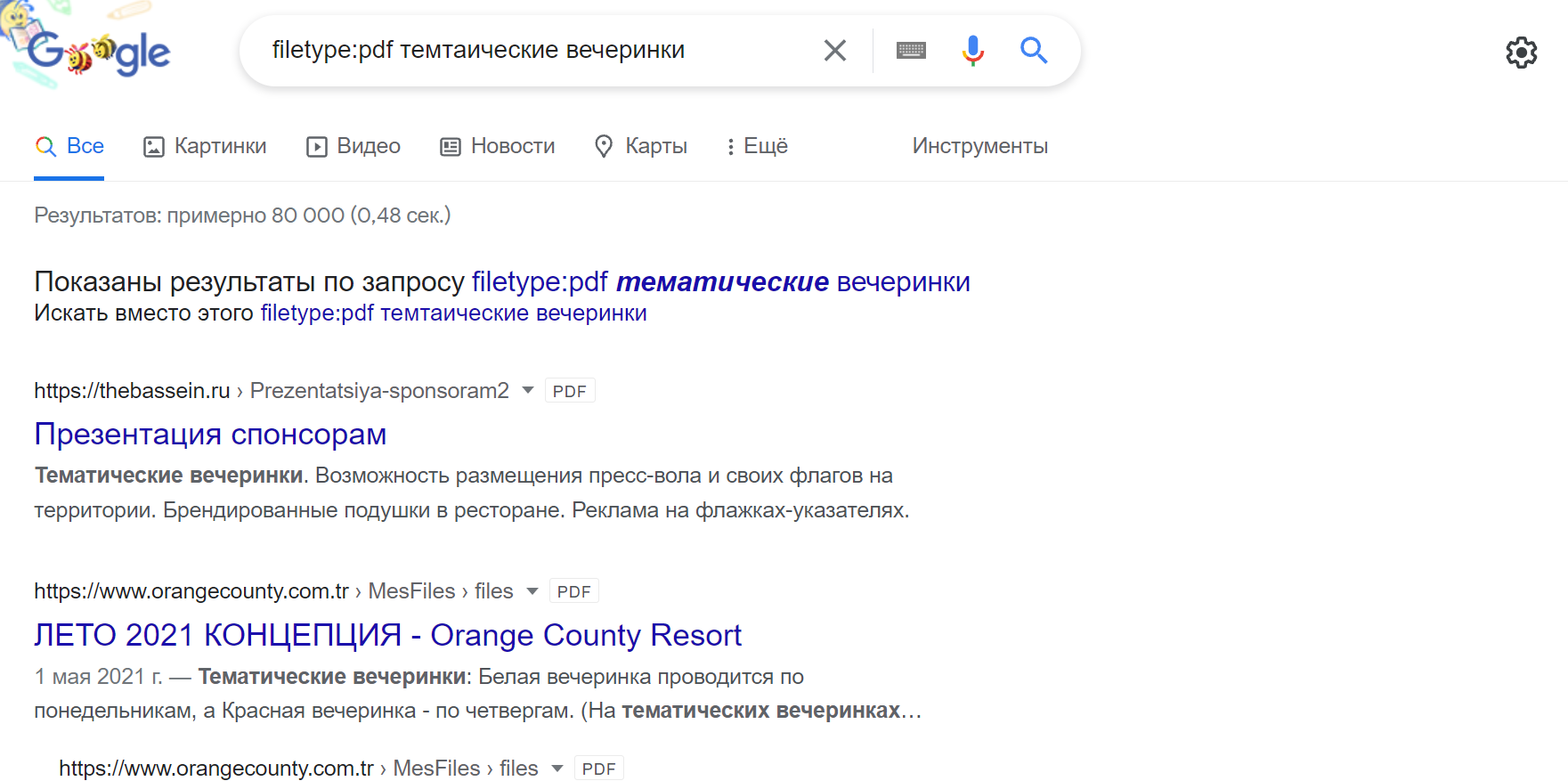Clear the search query with X
This screenshot has height=781, width=1568.
pos(834,51)
